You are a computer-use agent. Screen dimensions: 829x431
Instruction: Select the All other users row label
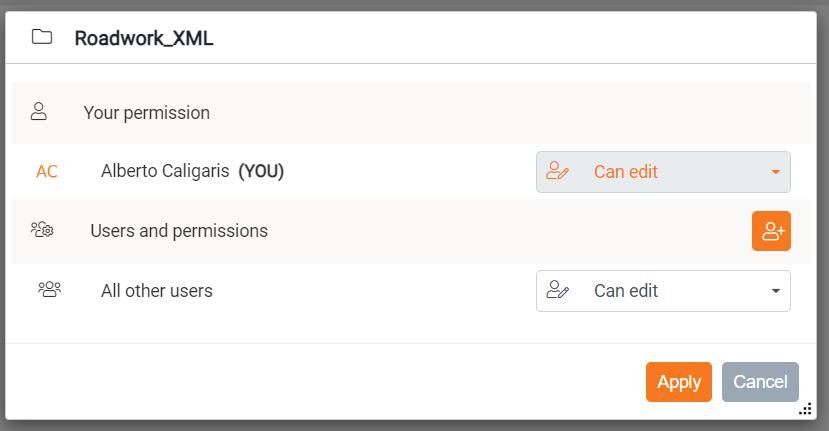(156, 292)
